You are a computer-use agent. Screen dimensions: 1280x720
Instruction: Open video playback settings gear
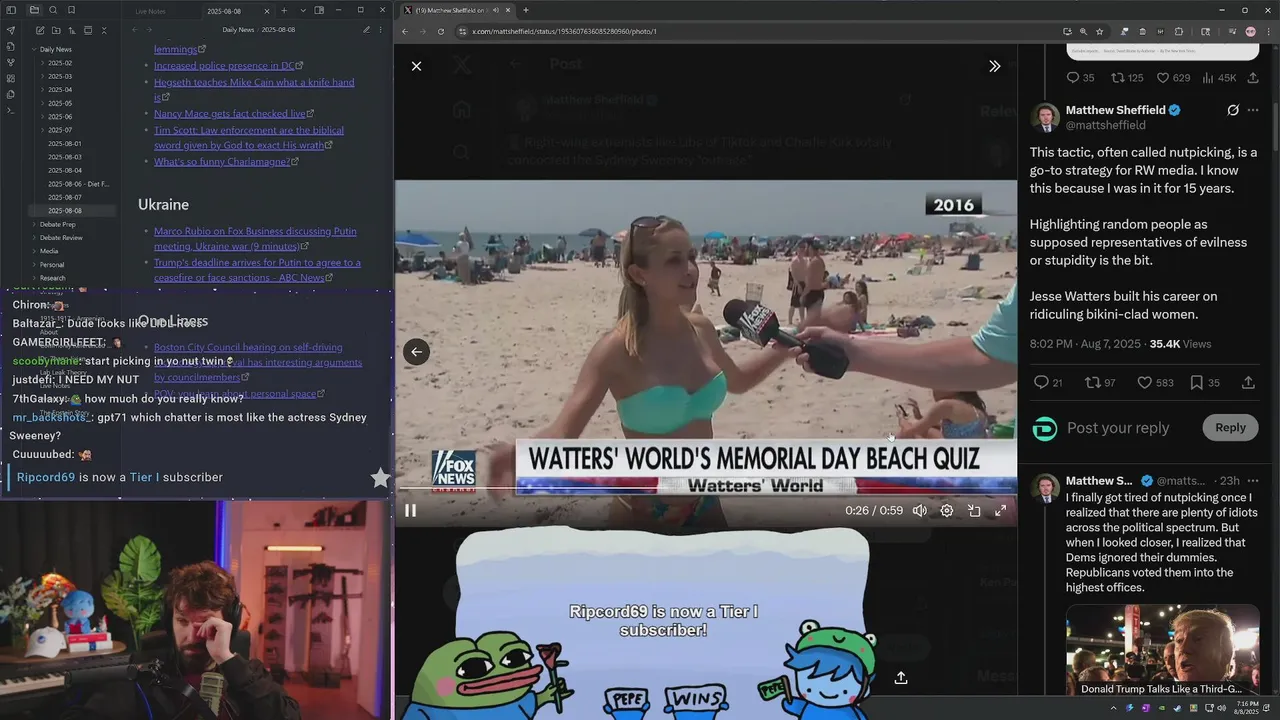pyautogui.click(x=946, y=510)
